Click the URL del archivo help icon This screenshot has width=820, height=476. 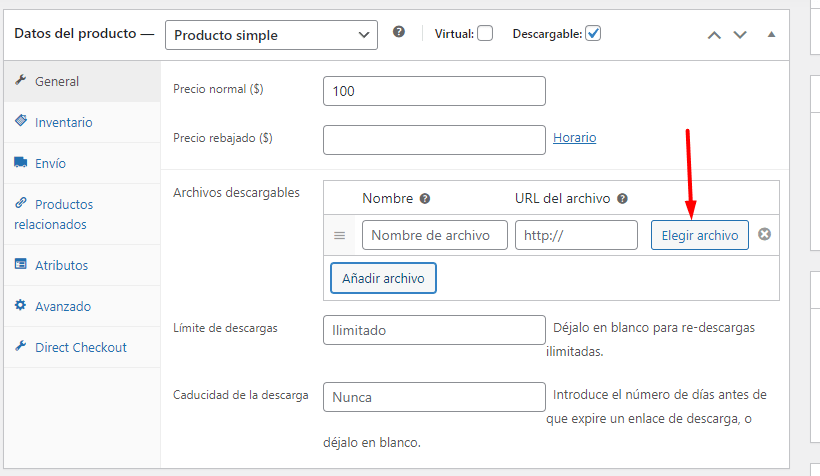point(622,199)
